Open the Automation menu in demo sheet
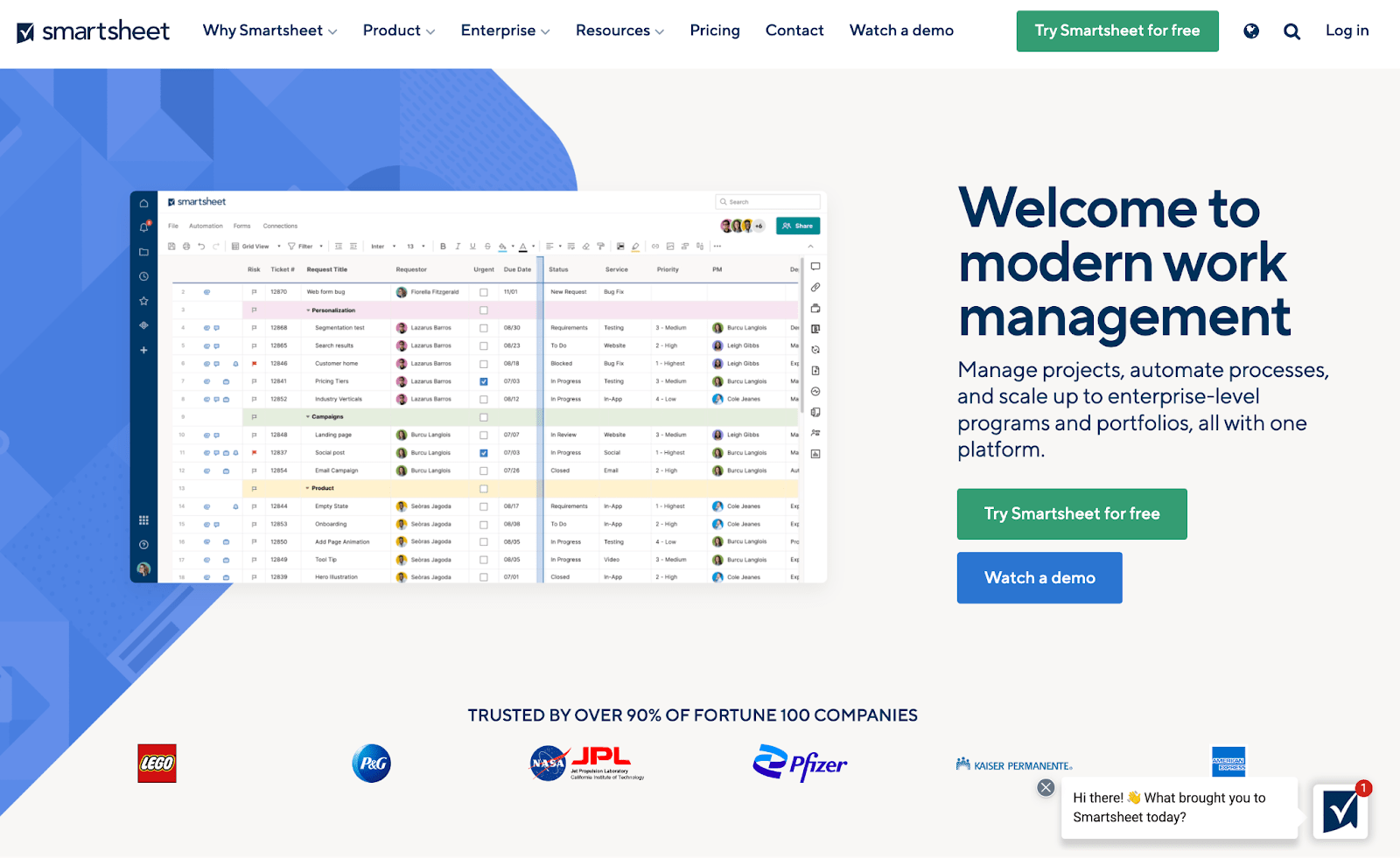Screen dimensions: 1400x858 click(x=206, y=226)
